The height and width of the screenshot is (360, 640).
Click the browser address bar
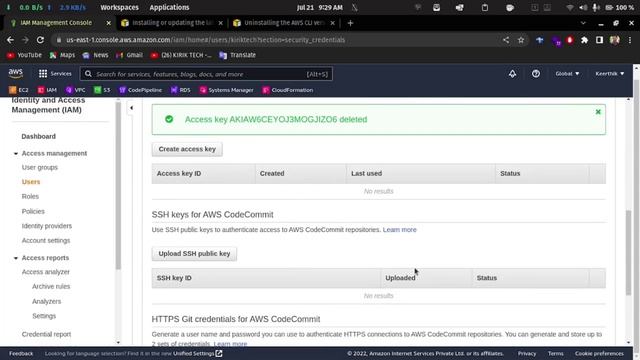282,40
